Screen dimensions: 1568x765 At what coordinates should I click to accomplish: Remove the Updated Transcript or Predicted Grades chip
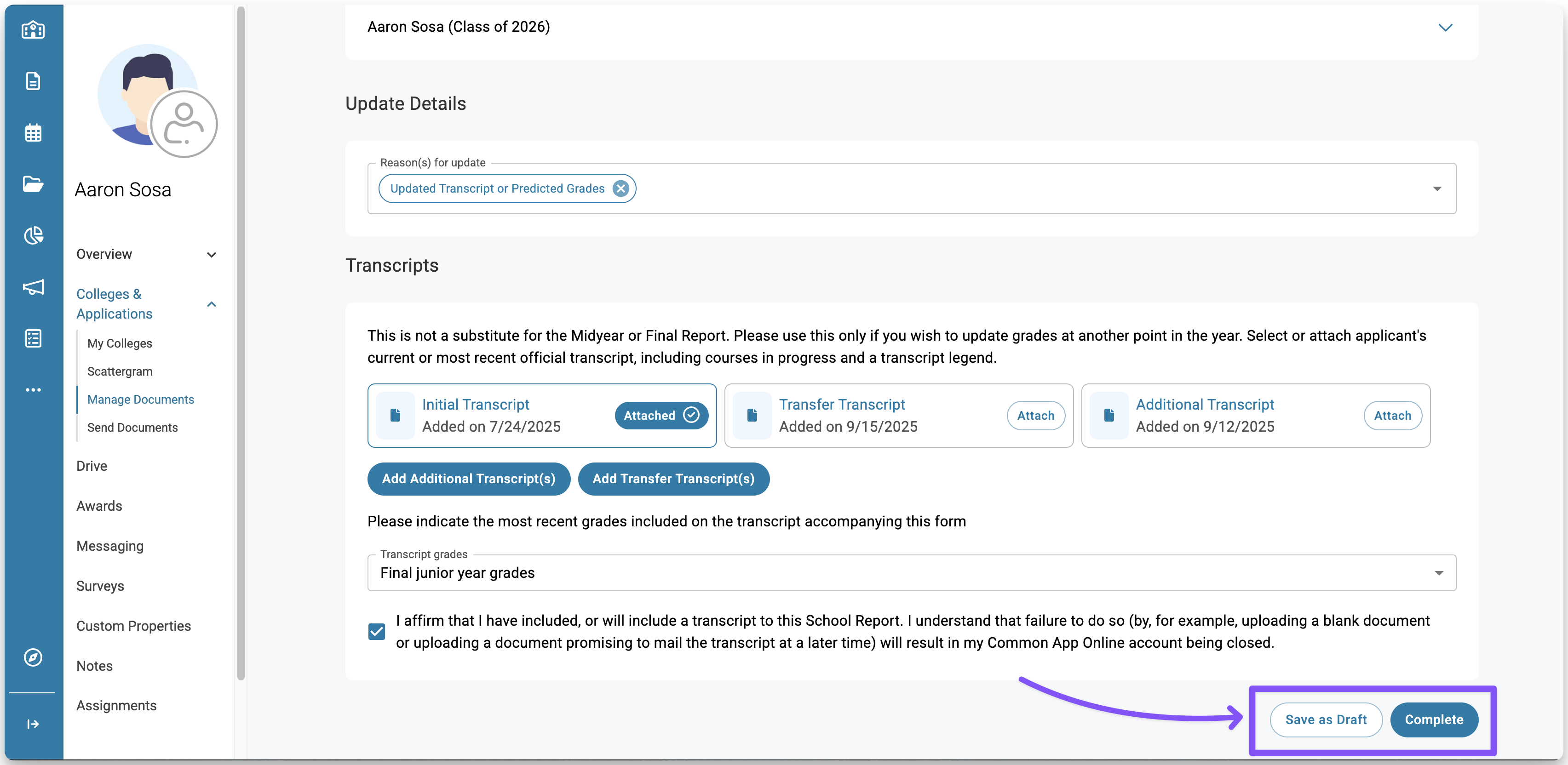point(620,188)
